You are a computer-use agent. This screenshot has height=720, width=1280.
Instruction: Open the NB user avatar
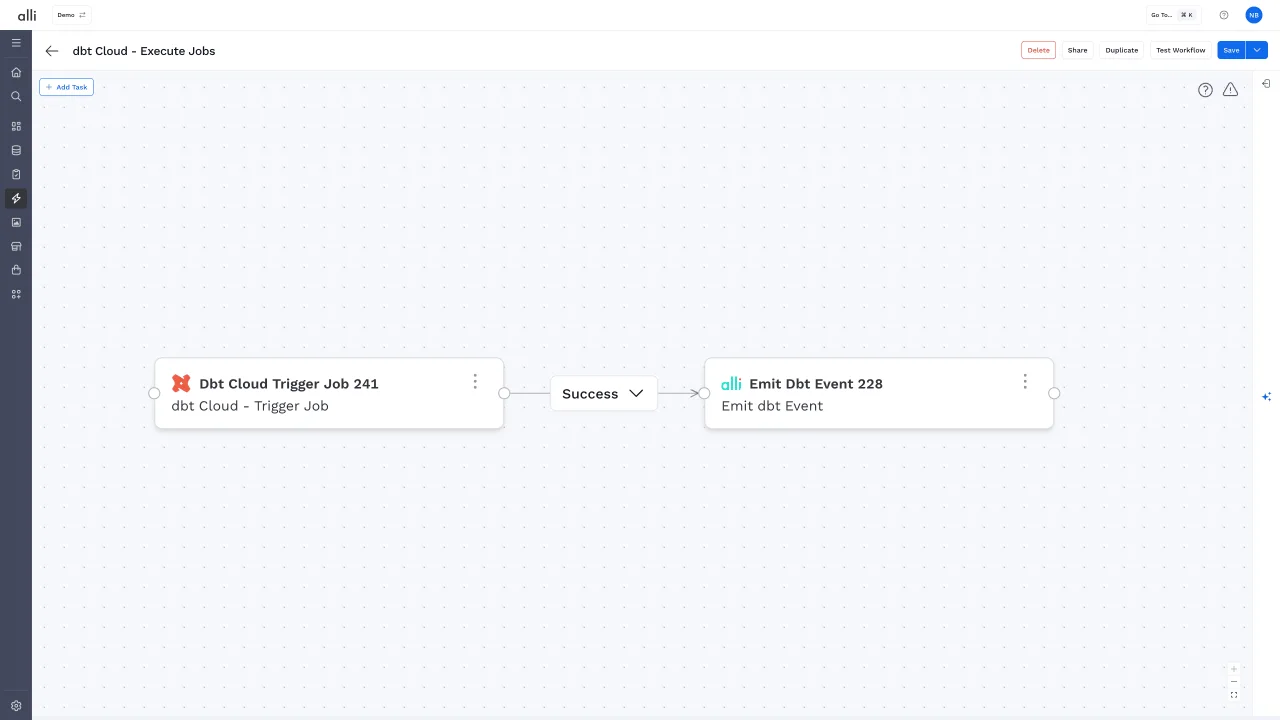coord(1254,15)
